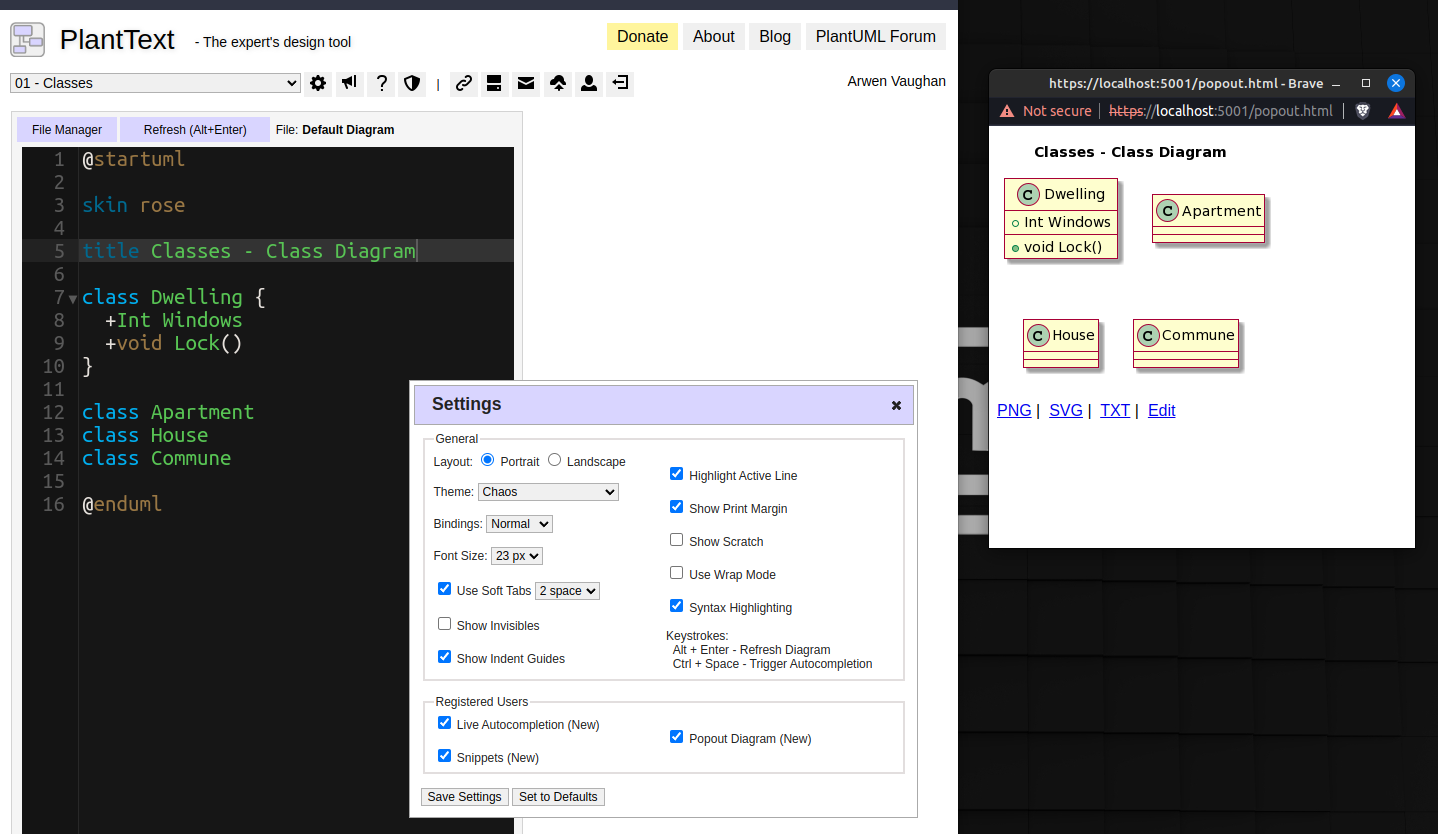Open the PlantUML Forum menu item
The image size is (1438, 834).
[x=875, y=36]
